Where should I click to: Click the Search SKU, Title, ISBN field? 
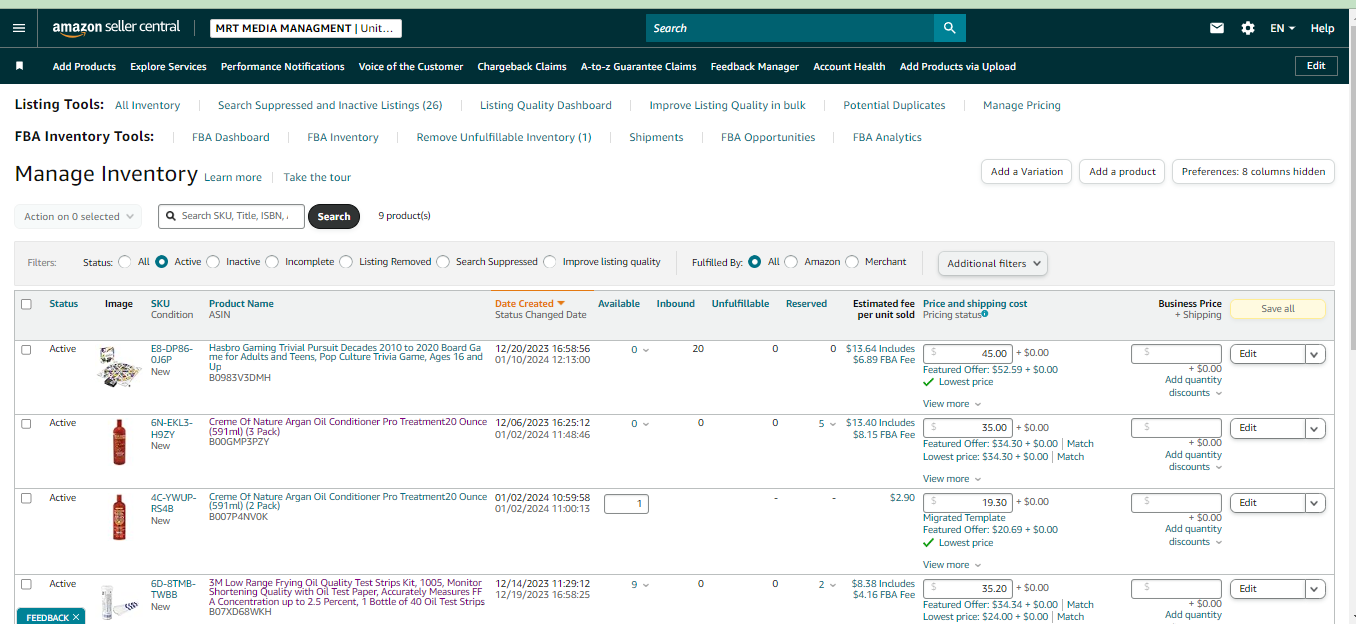(x=231, y=216)
